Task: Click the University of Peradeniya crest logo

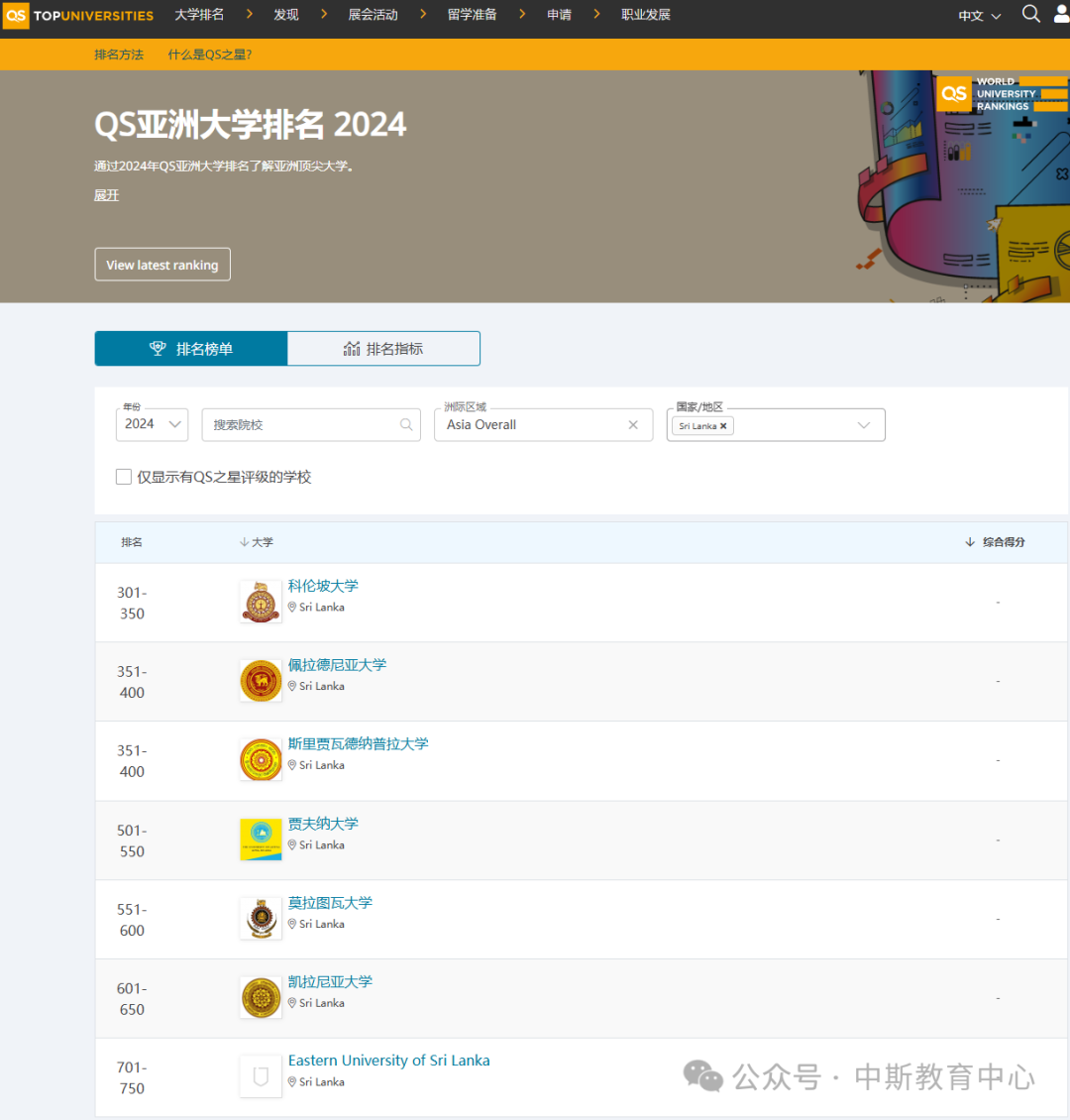Action: (261, 681)
